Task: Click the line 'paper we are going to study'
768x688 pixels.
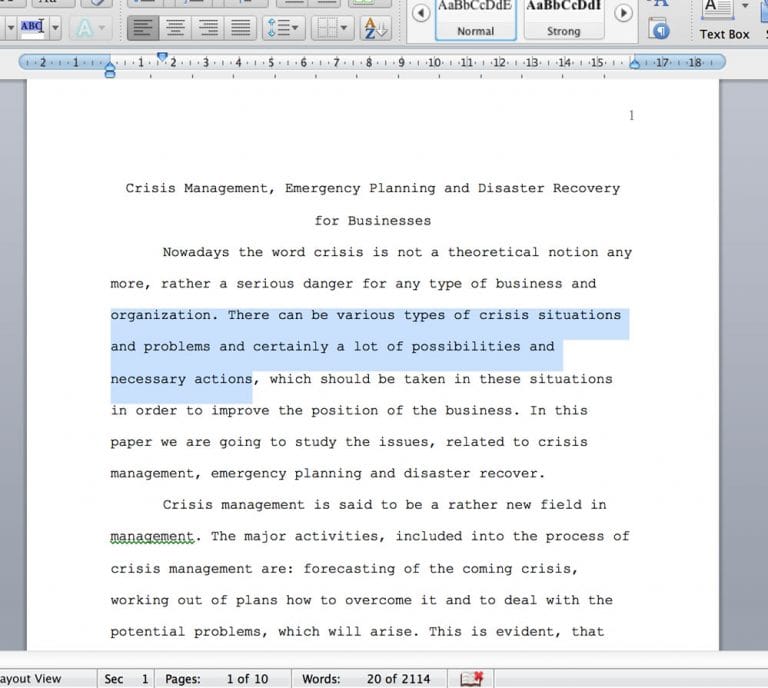Action: 349,442
